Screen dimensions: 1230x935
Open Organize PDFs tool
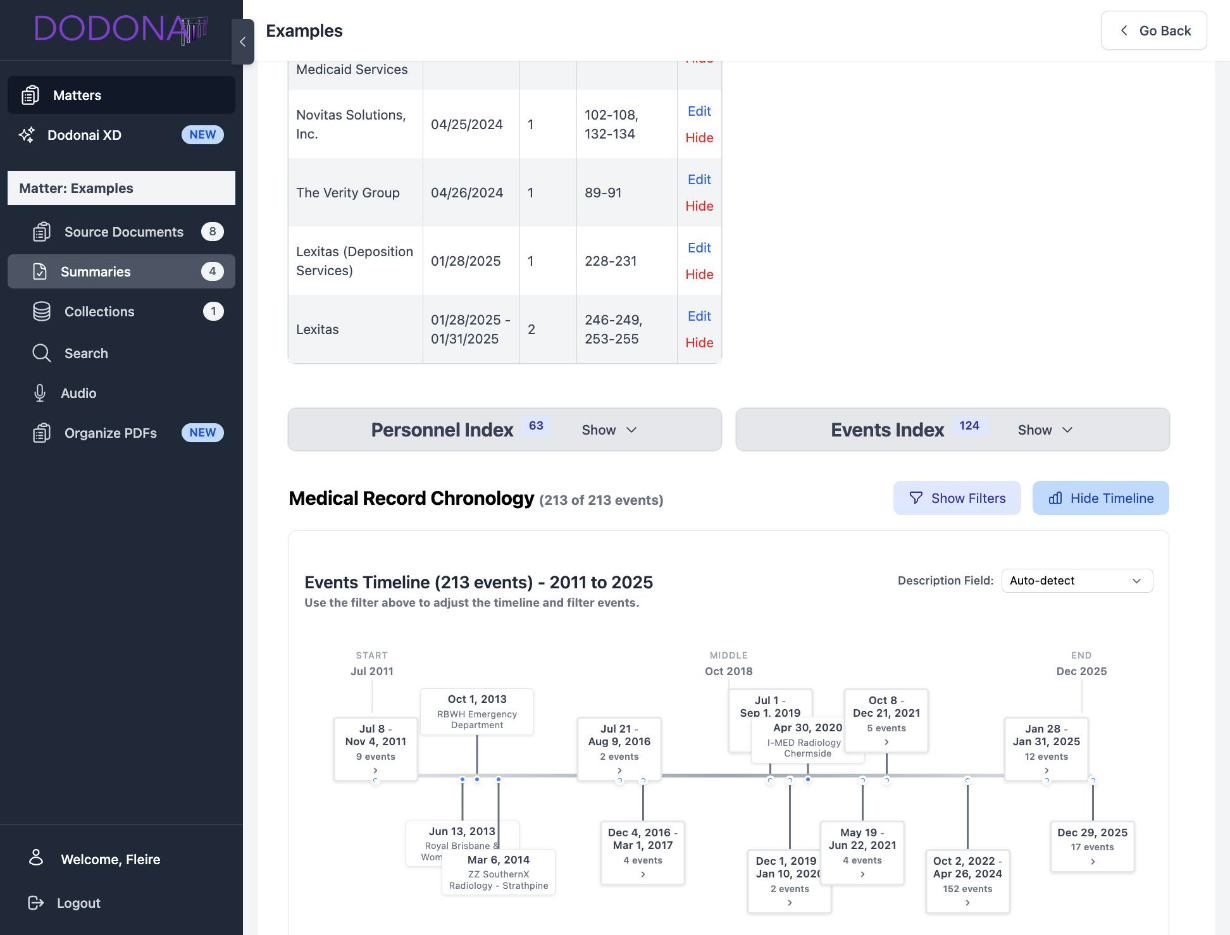coord(121,433)
